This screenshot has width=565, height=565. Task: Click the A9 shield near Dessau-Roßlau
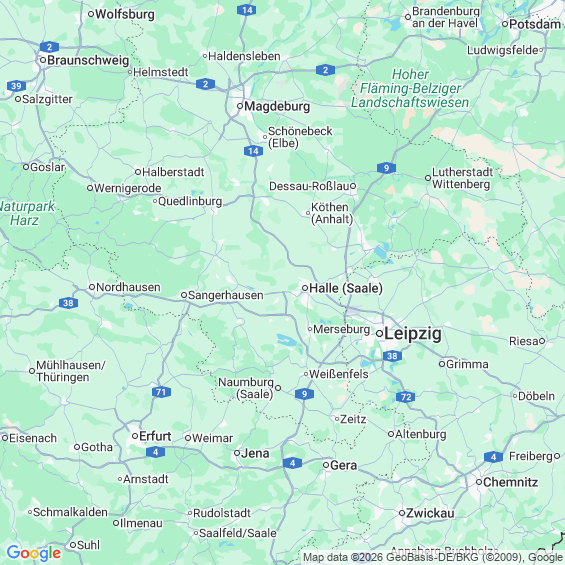coord(386,168)
